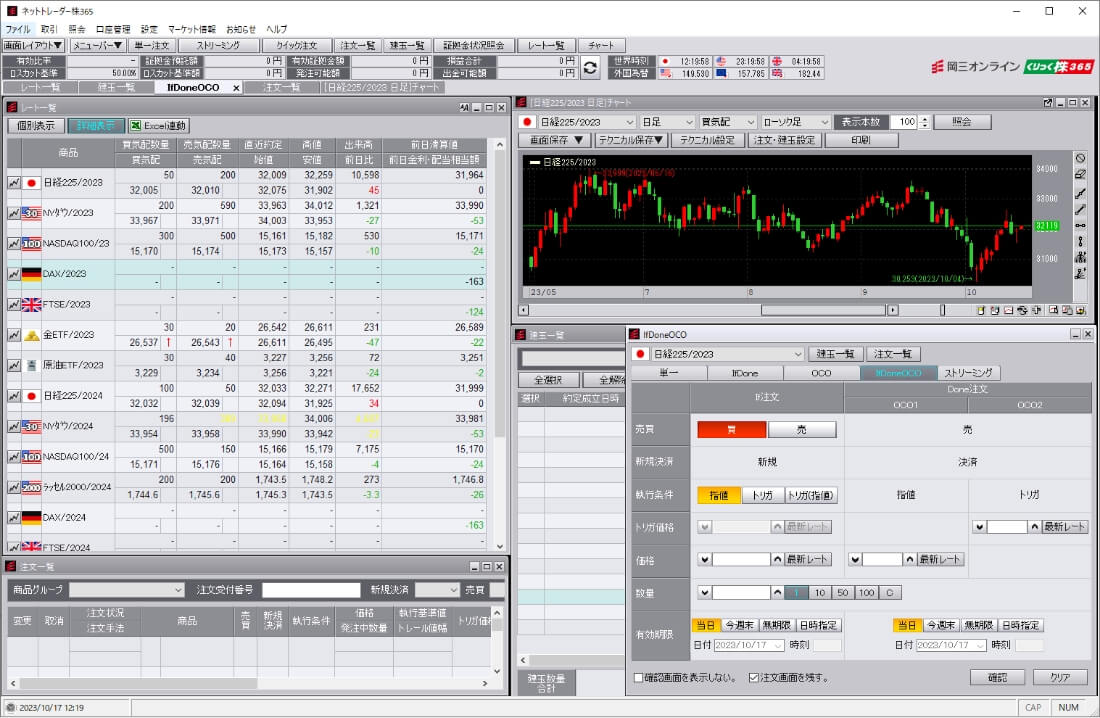The width and height of the screenshot is (1100, 718).
Task: Select the straight line drawing tool in chart
Action: (1080, 210)
